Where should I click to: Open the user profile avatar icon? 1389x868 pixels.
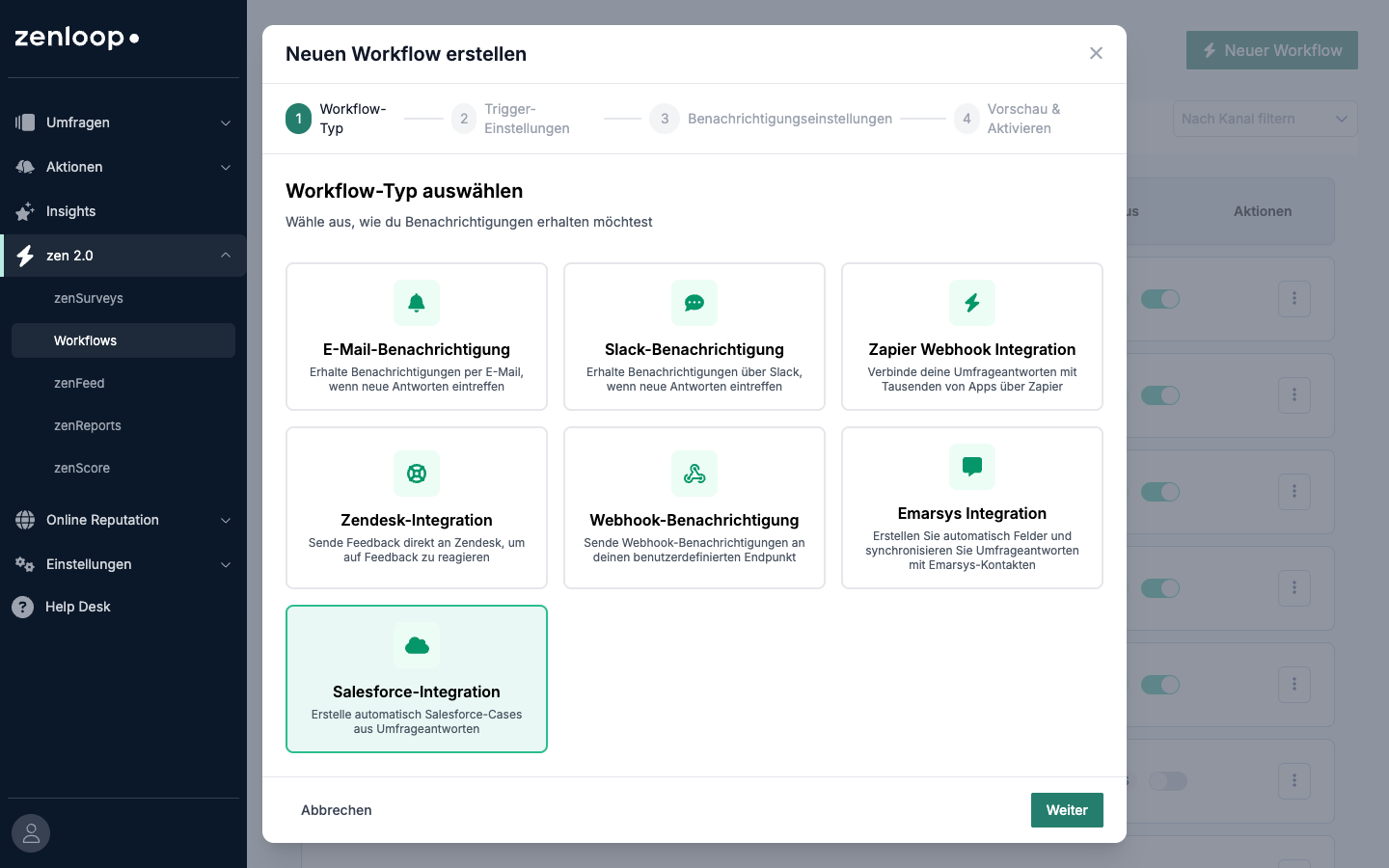click(x=31, y=833)
